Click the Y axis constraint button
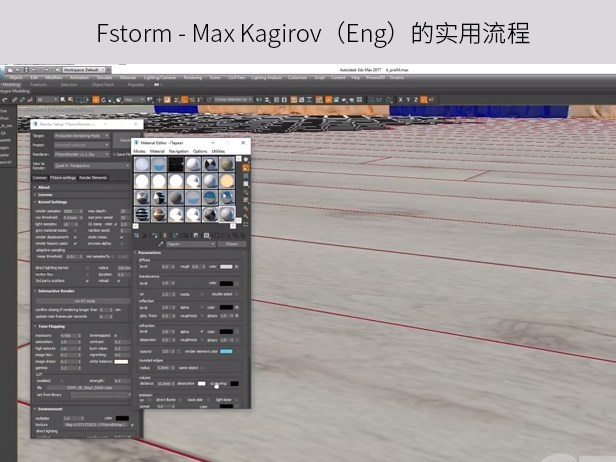The width and height of the screenshot is (616, 462). [x=410, y=100]
